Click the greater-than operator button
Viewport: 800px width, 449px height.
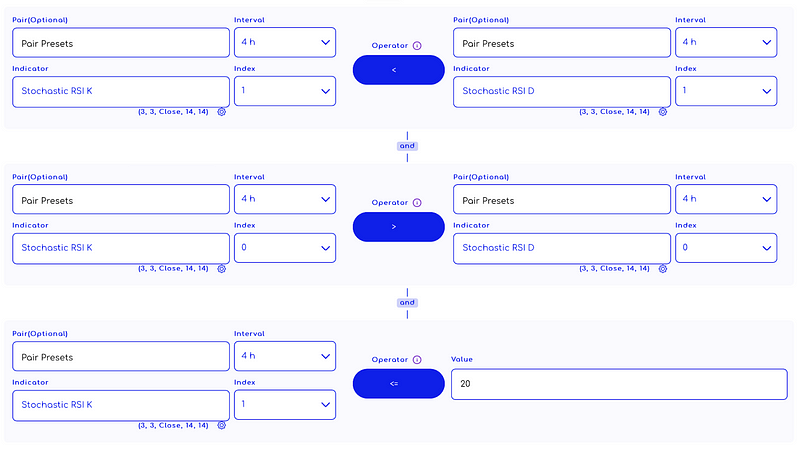398,227
